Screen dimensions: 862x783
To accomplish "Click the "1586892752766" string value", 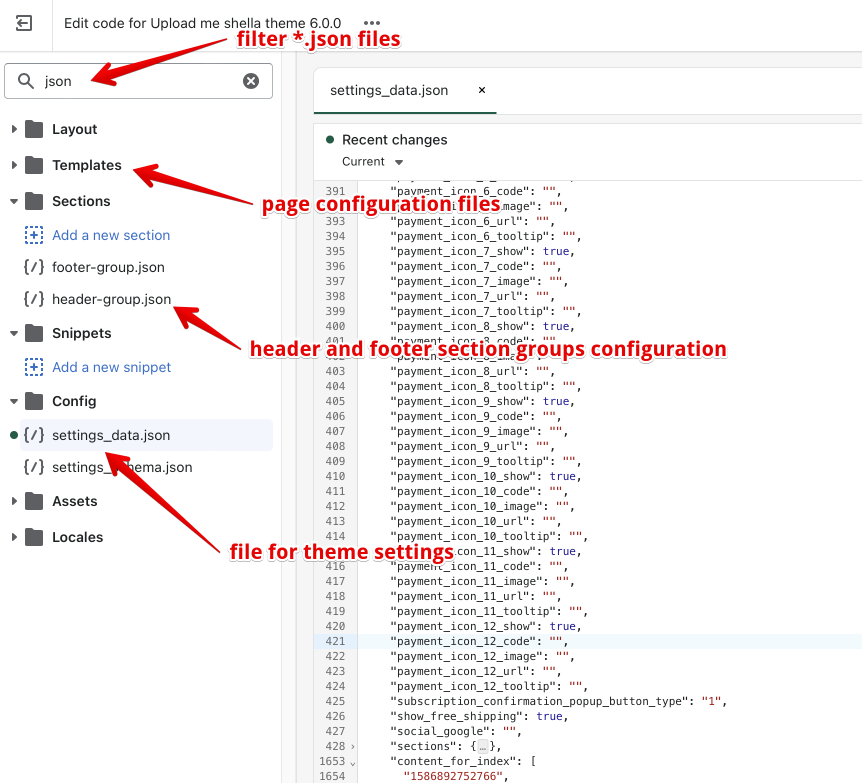I will click(x=453, y=776).
